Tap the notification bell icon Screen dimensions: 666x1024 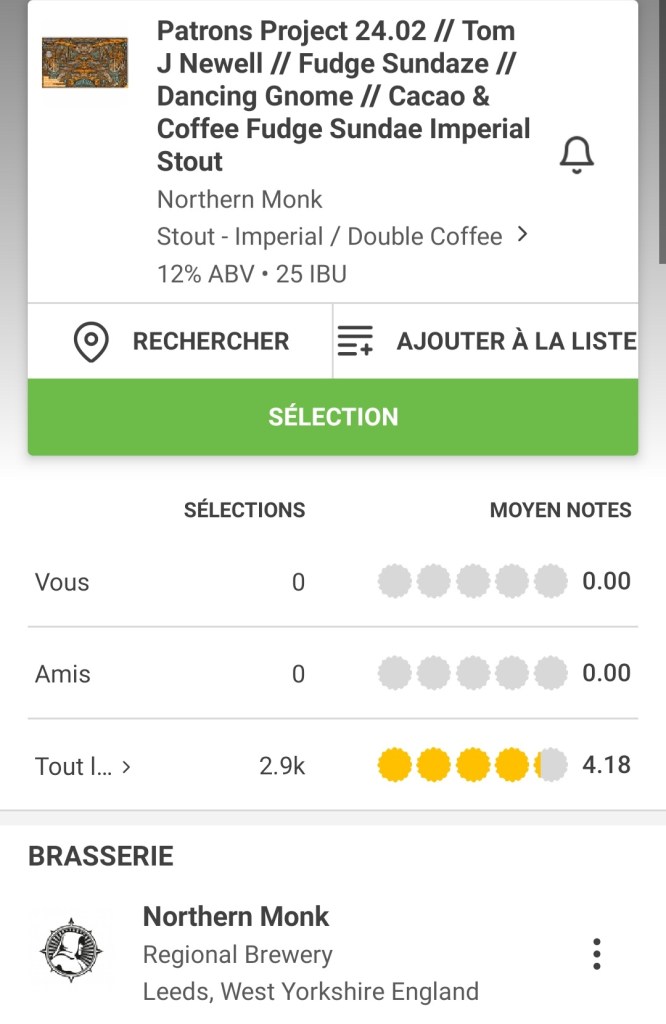pyautogui.click(x=576, y=156)
